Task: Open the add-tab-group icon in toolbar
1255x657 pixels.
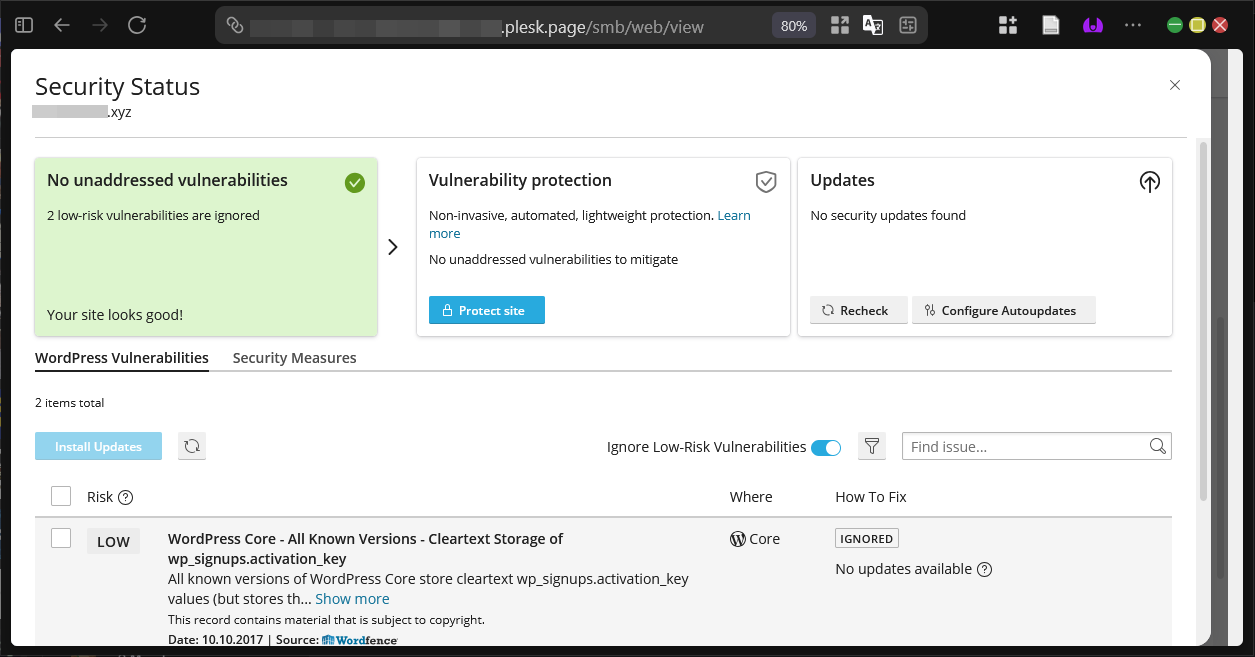Action: pos(1007,25)
